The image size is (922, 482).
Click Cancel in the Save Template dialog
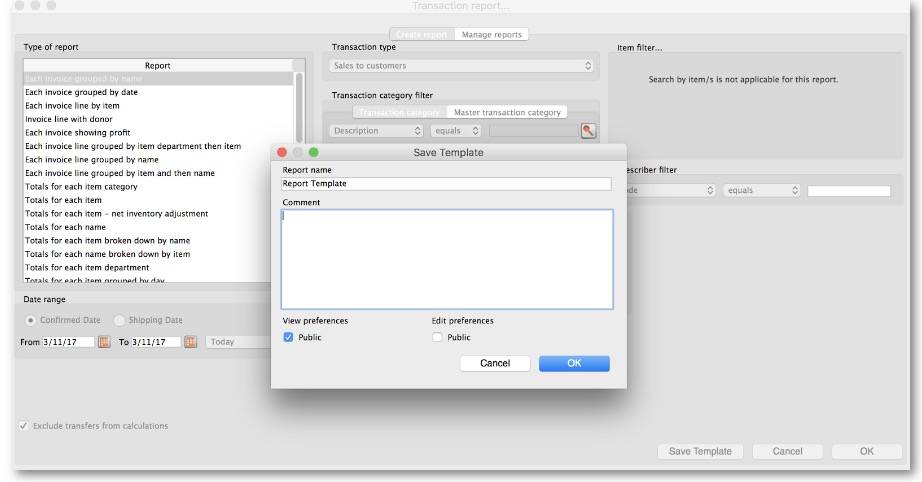tap(495, 363)
